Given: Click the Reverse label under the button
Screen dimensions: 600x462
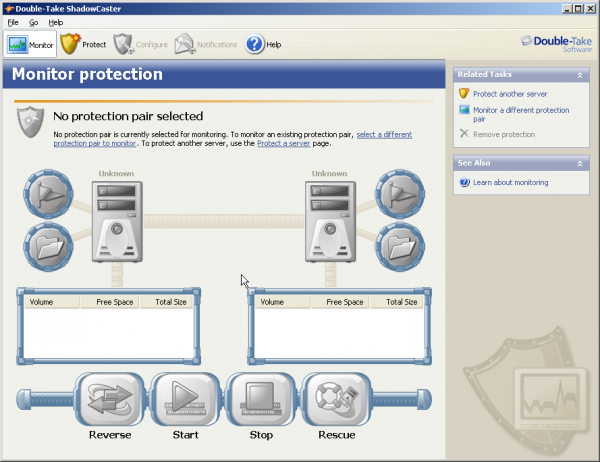Looking at the screenshot, I should click(x=110, y=435).
